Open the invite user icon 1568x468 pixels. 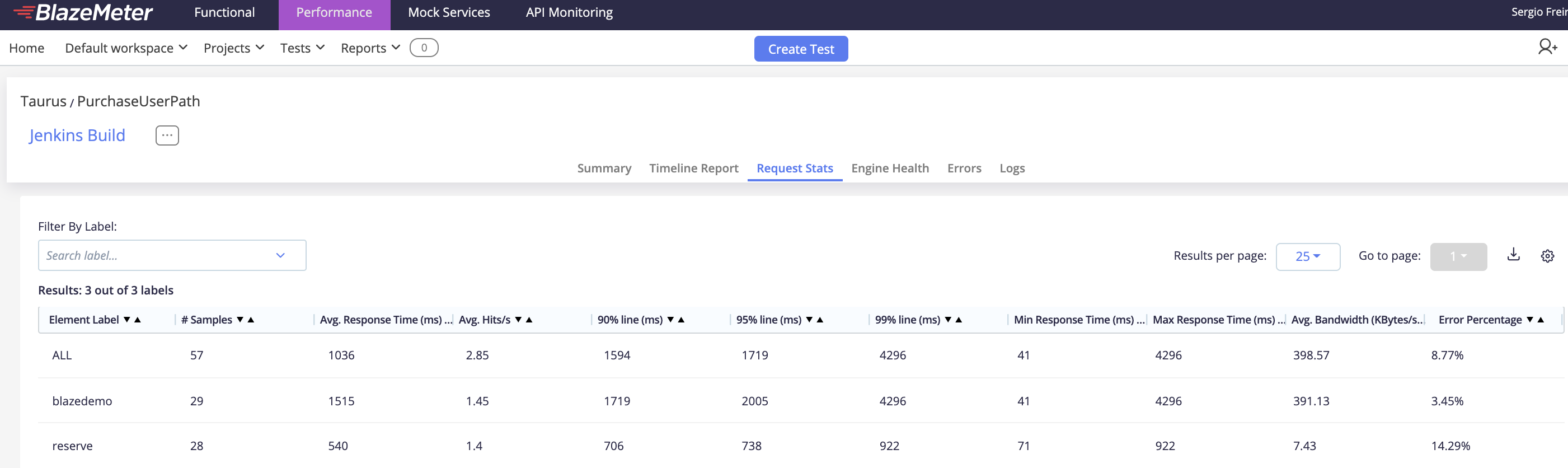(1547, 47)
